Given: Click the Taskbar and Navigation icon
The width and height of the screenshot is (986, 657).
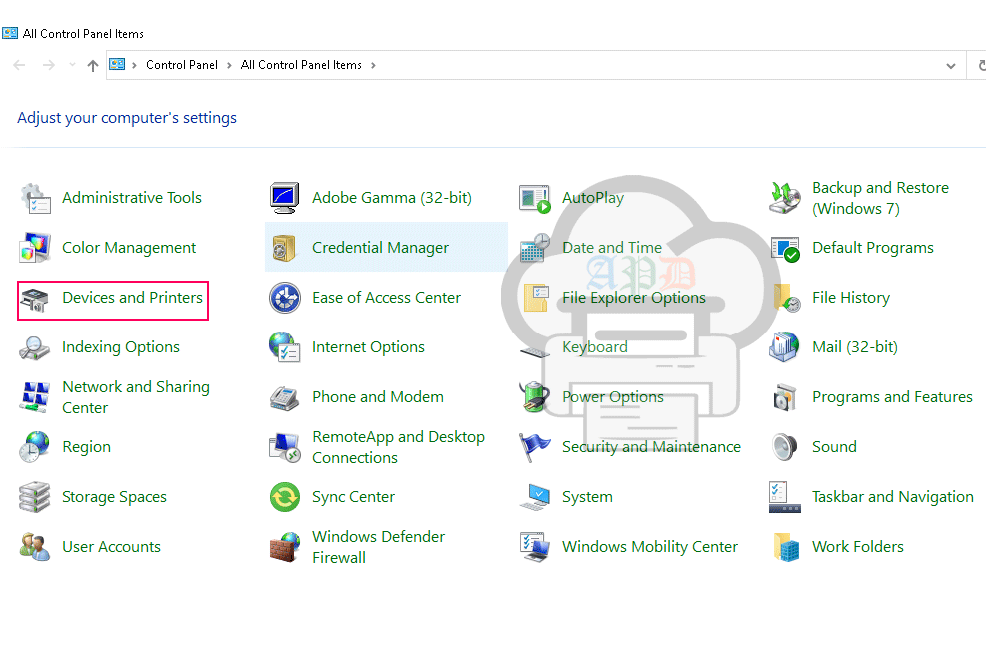Looking at the screenshot, I should 785,497.
